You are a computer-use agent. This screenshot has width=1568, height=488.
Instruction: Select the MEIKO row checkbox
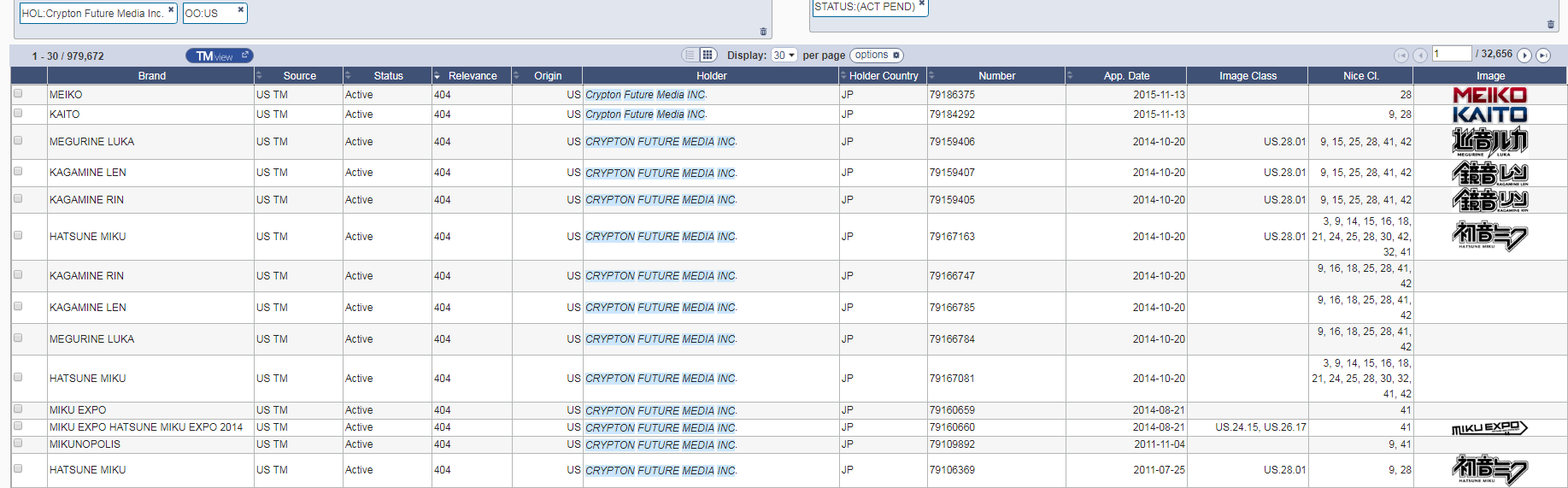click(x=18, y=94)
